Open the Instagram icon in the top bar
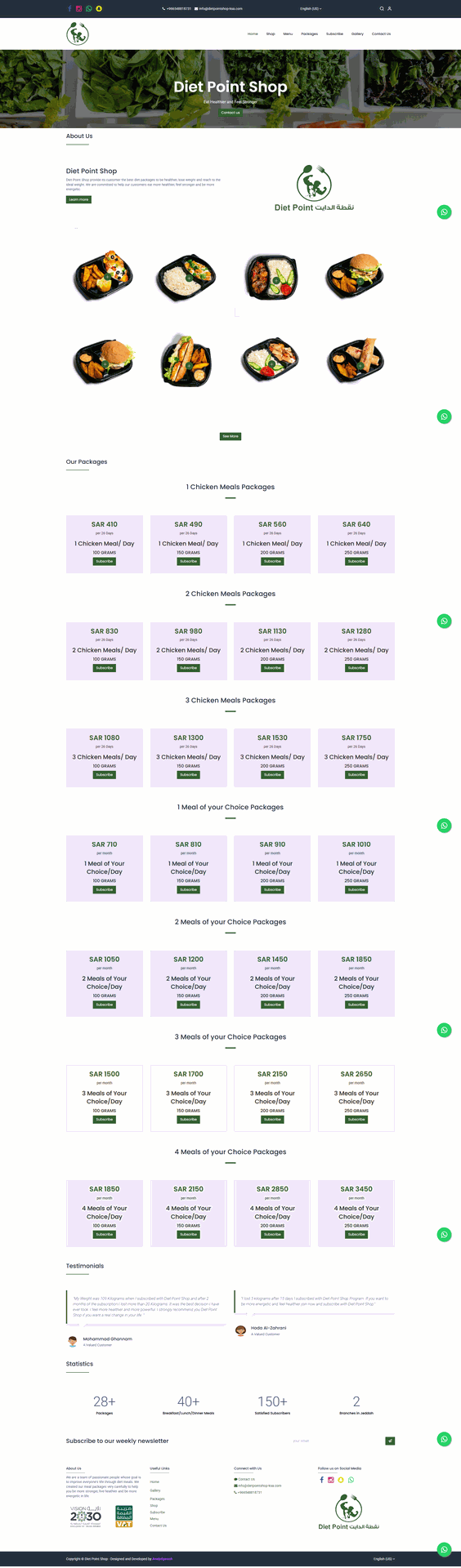461x1568 pixels. click(x=79, y=8)
